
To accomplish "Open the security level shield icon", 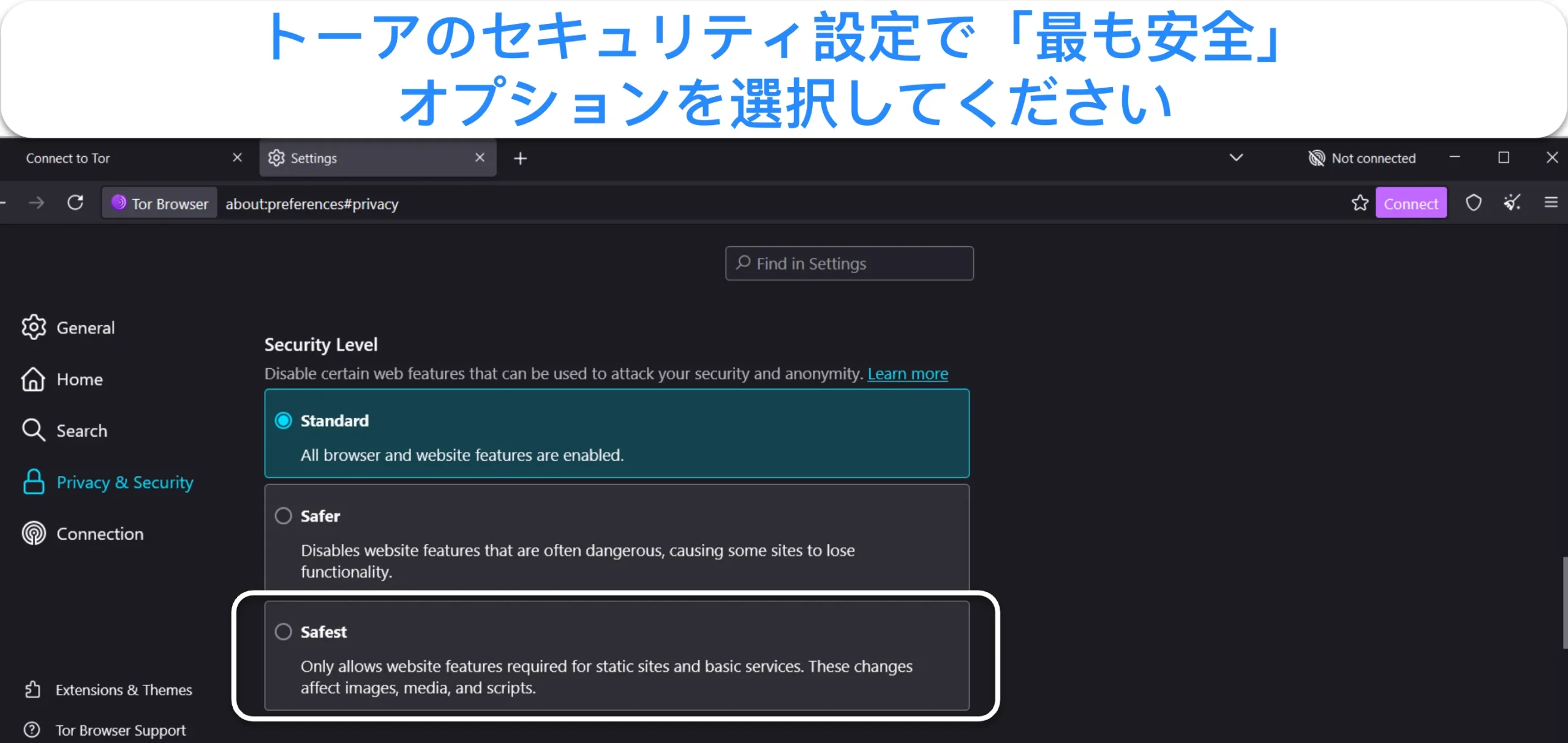I will [1474, 203].
